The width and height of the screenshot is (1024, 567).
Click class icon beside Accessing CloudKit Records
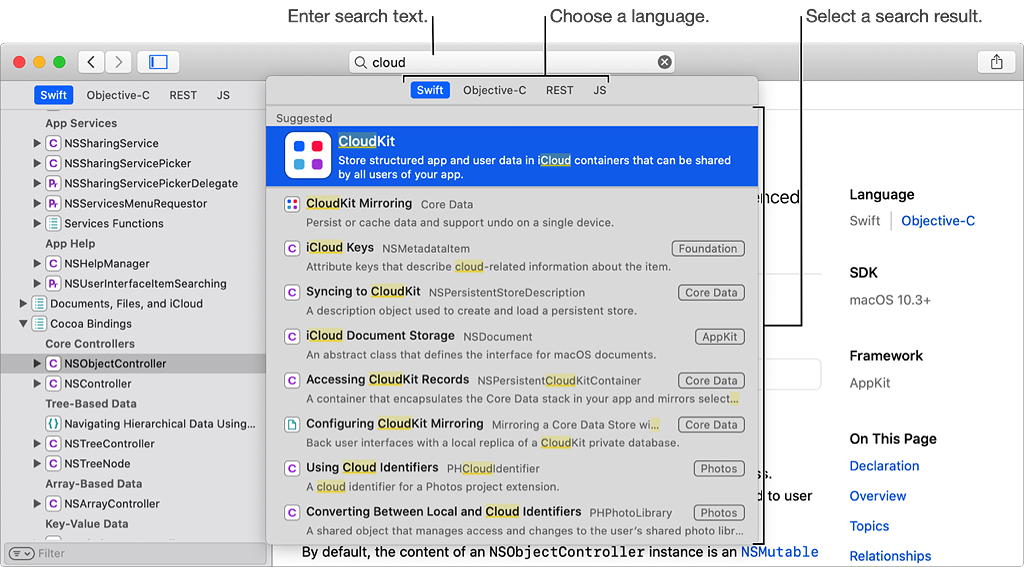292,380
